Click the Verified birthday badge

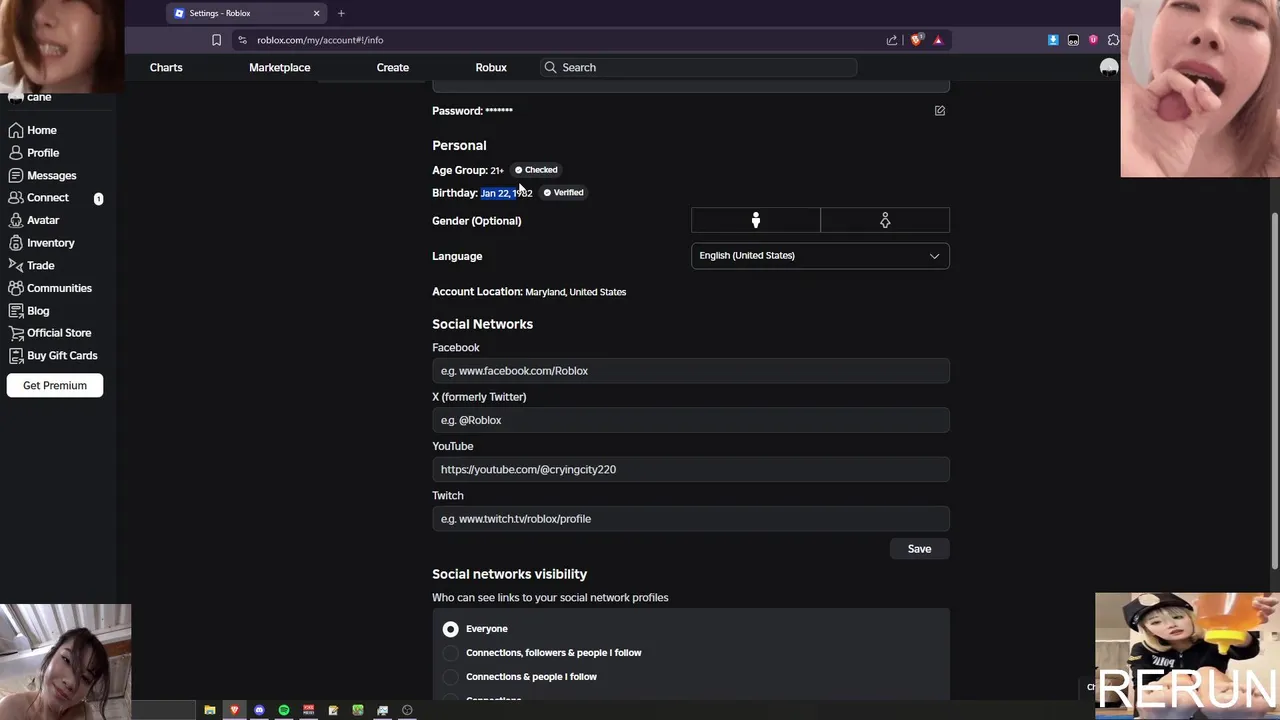click(563, 193)
